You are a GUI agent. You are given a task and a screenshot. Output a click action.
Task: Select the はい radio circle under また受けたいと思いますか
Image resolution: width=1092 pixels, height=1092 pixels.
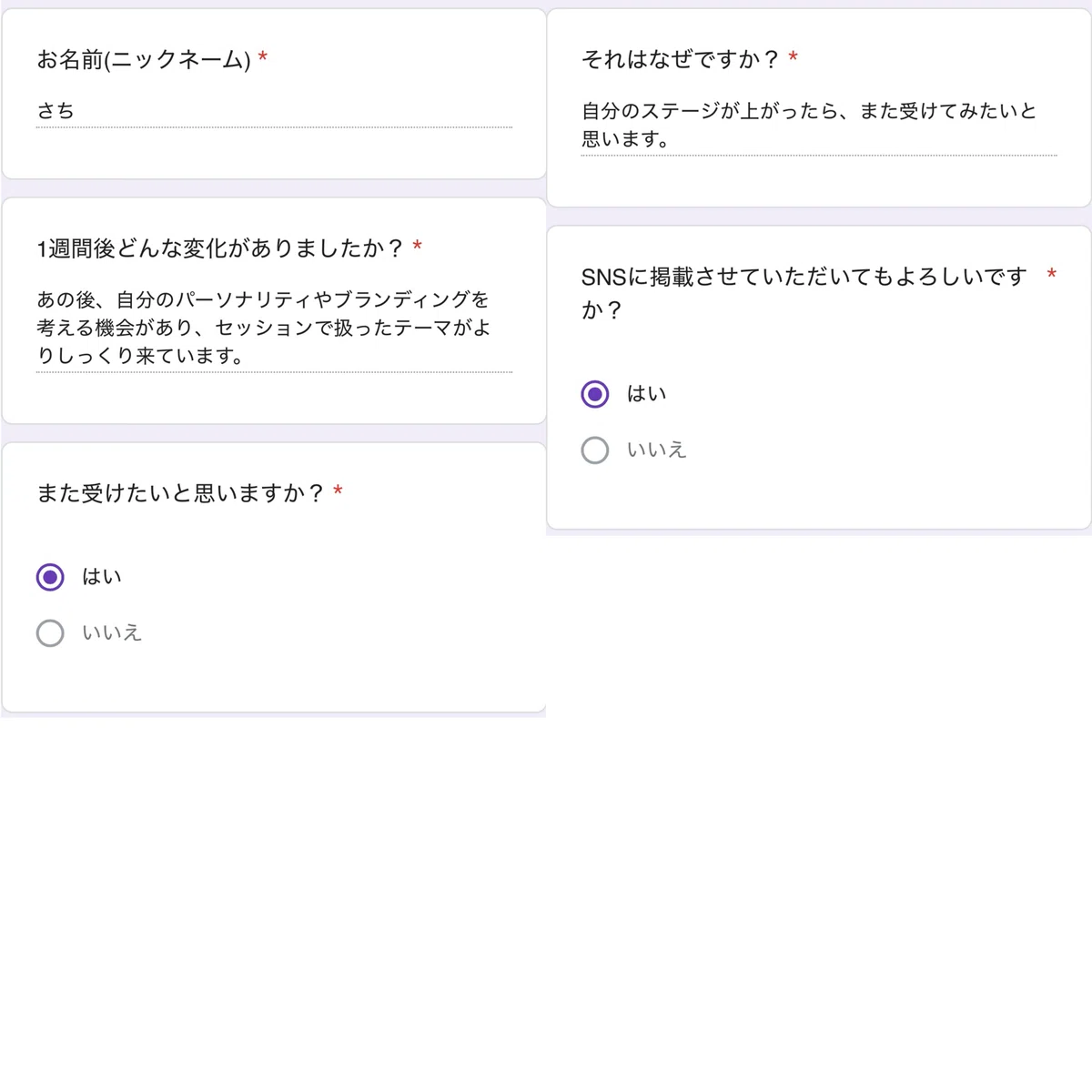coord(50,577)
